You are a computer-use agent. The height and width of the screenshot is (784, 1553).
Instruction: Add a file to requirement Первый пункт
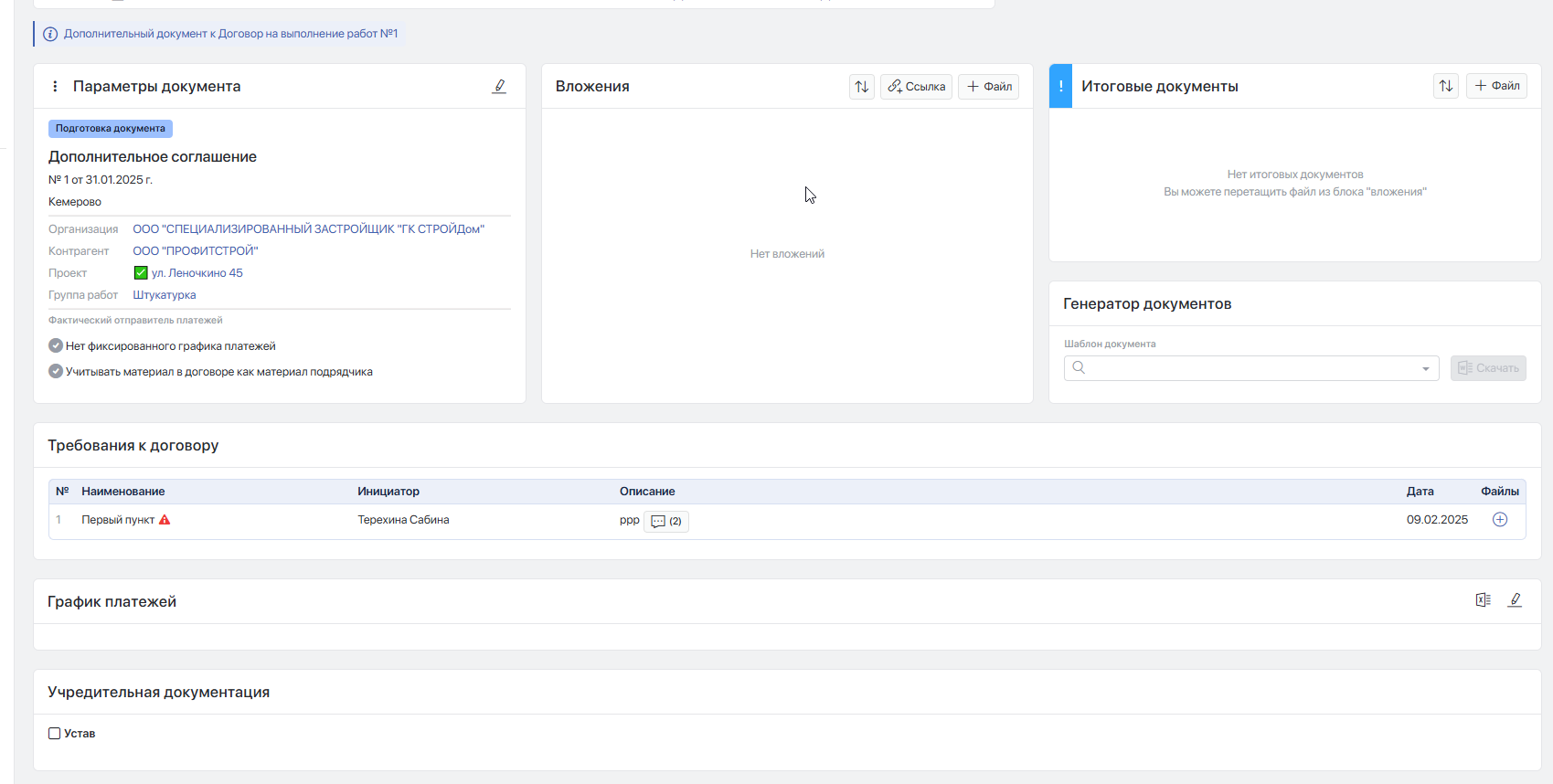tap(1500, 520)
